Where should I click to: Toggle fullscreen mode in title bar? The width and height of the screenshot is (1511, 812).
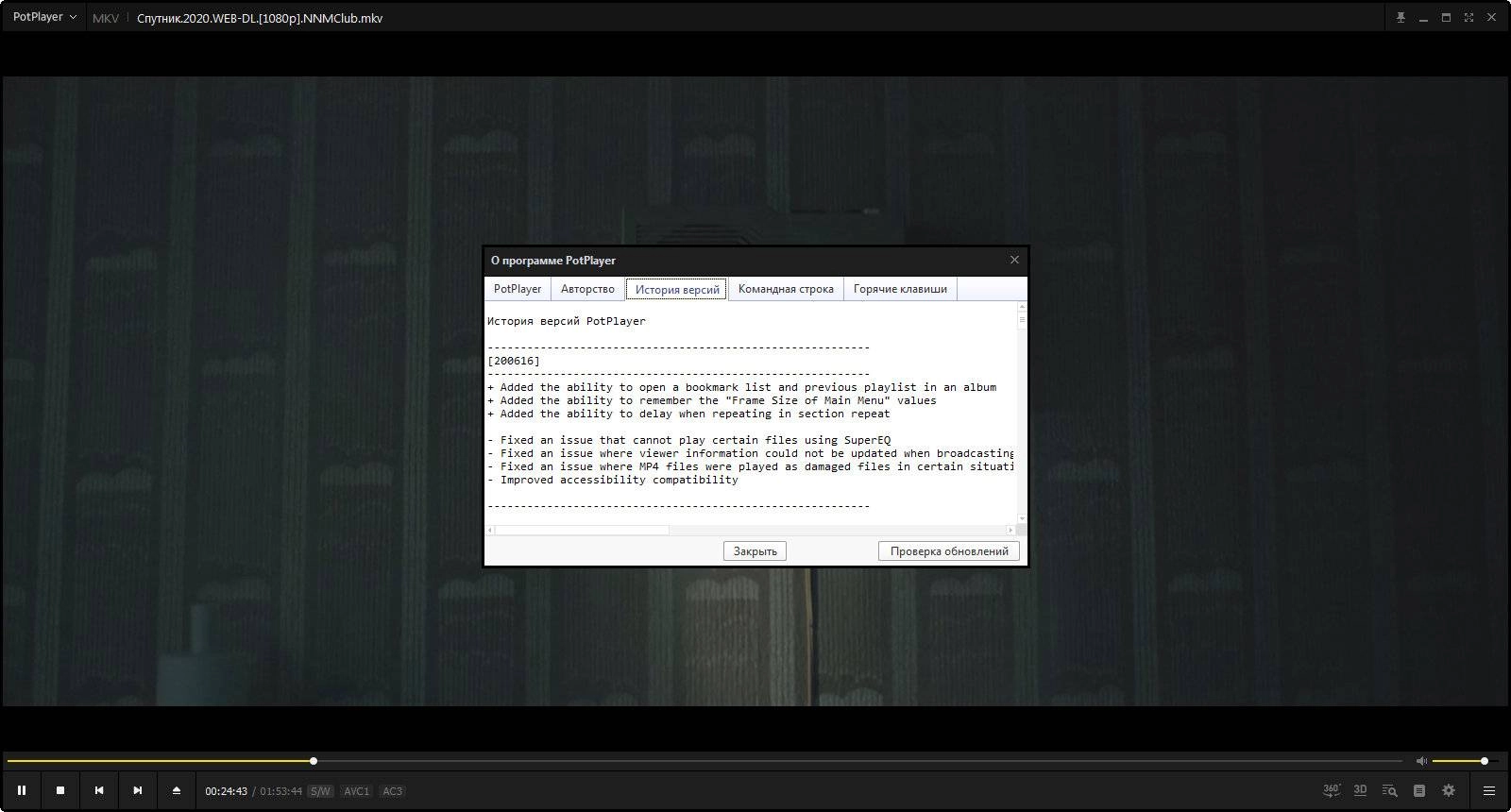coord(1469,18)
